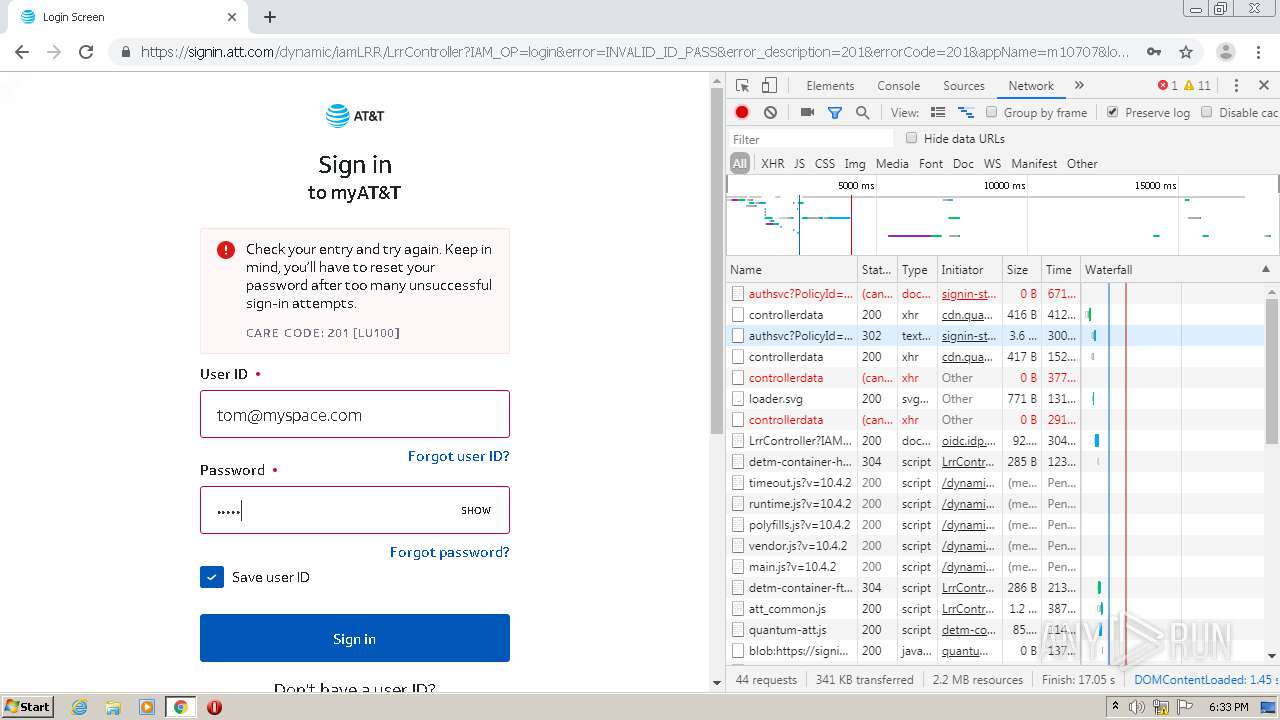This screenshot has width=1280, height=720.
Task: Filter requests by Doc
Action: (x=963, y=164)
